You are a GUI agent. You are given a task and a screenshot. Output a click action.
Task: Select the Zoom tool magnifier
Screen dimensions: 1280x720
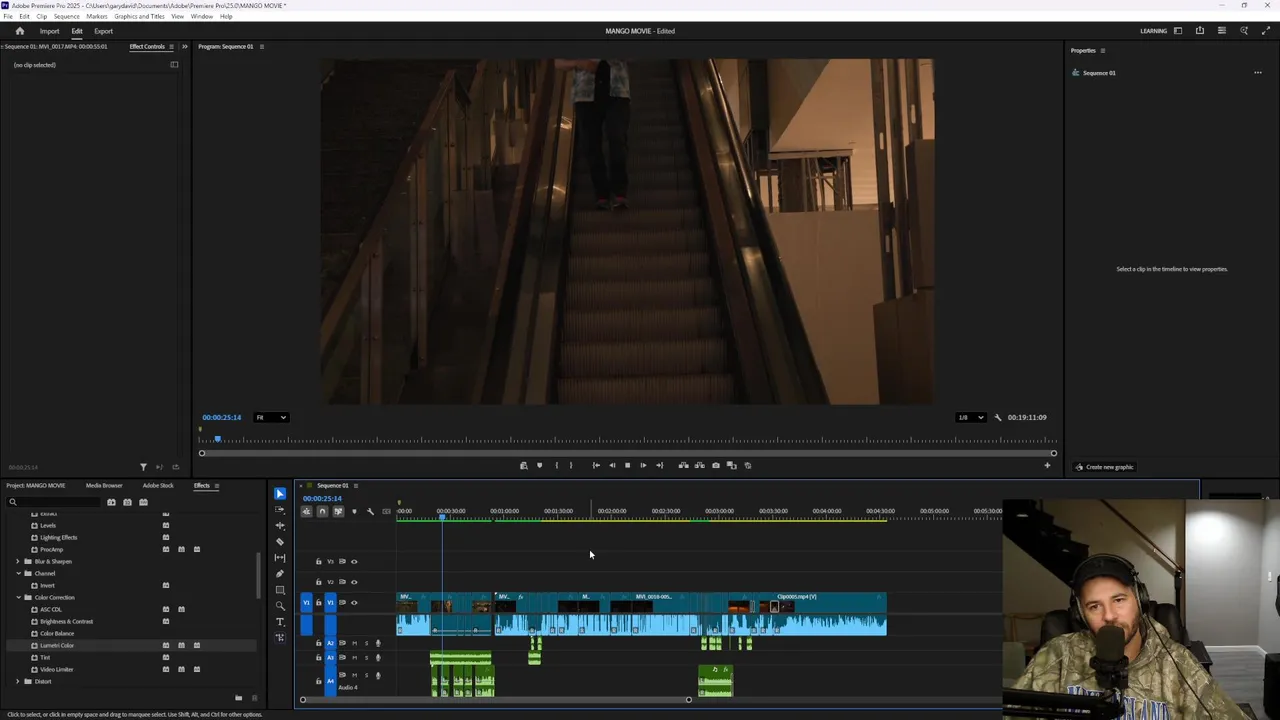click(280, 606)
